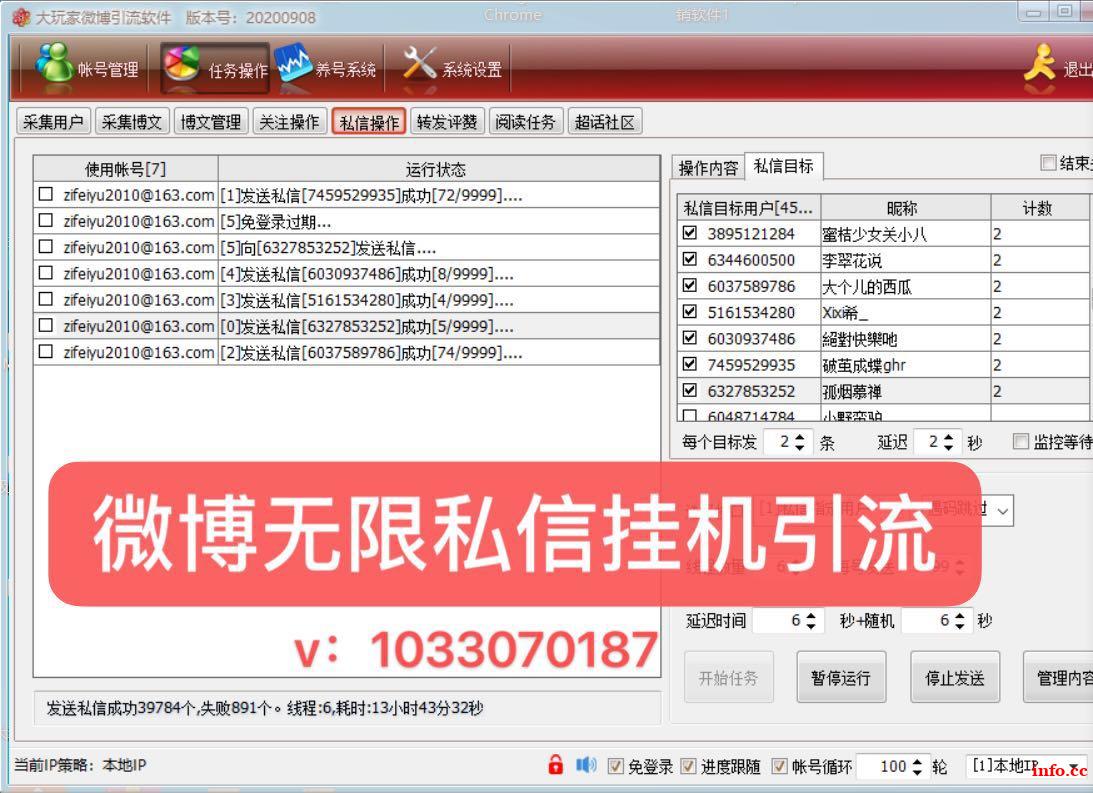
Task: Sort by the 使用帐号[7] column header
Action: [x=125, y=169]
